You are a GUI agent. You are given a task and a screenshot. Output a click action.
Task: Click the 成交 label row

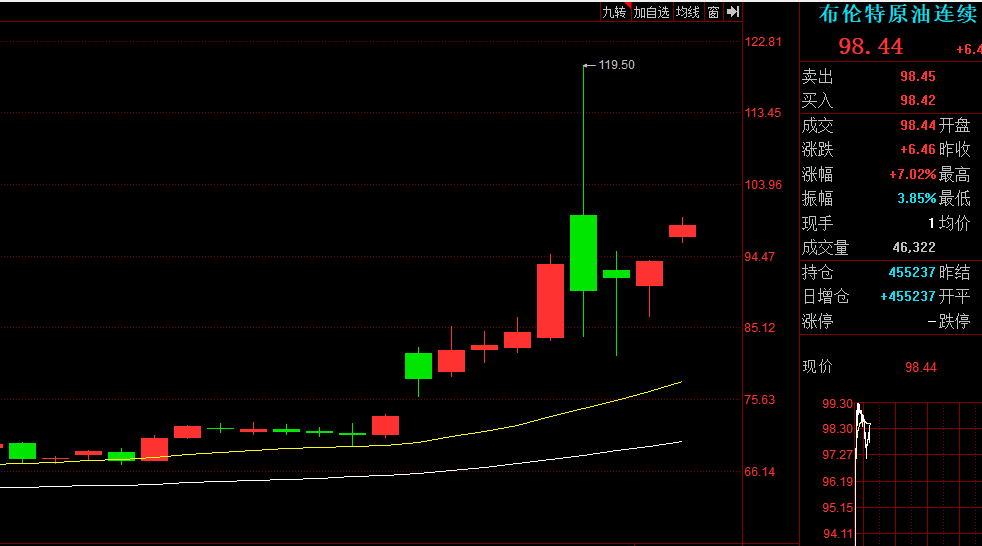(x=817, y=125)
